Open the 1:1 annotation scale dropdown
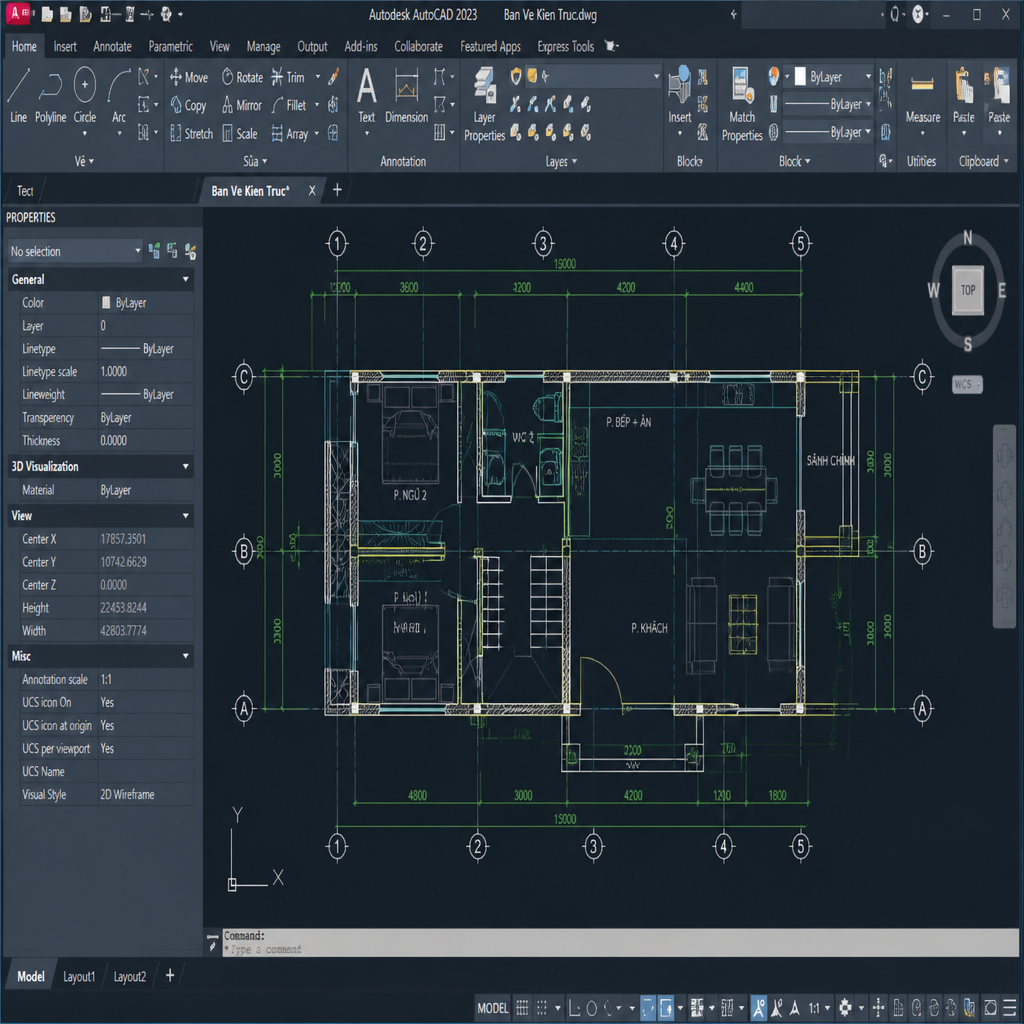The image size is (1024, 1024). [819, 1008]
